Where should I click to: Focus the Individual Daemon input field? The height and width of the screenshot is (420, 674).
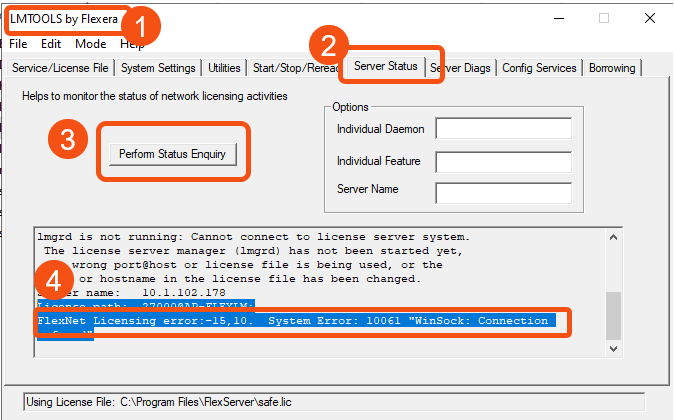point(503,128)
